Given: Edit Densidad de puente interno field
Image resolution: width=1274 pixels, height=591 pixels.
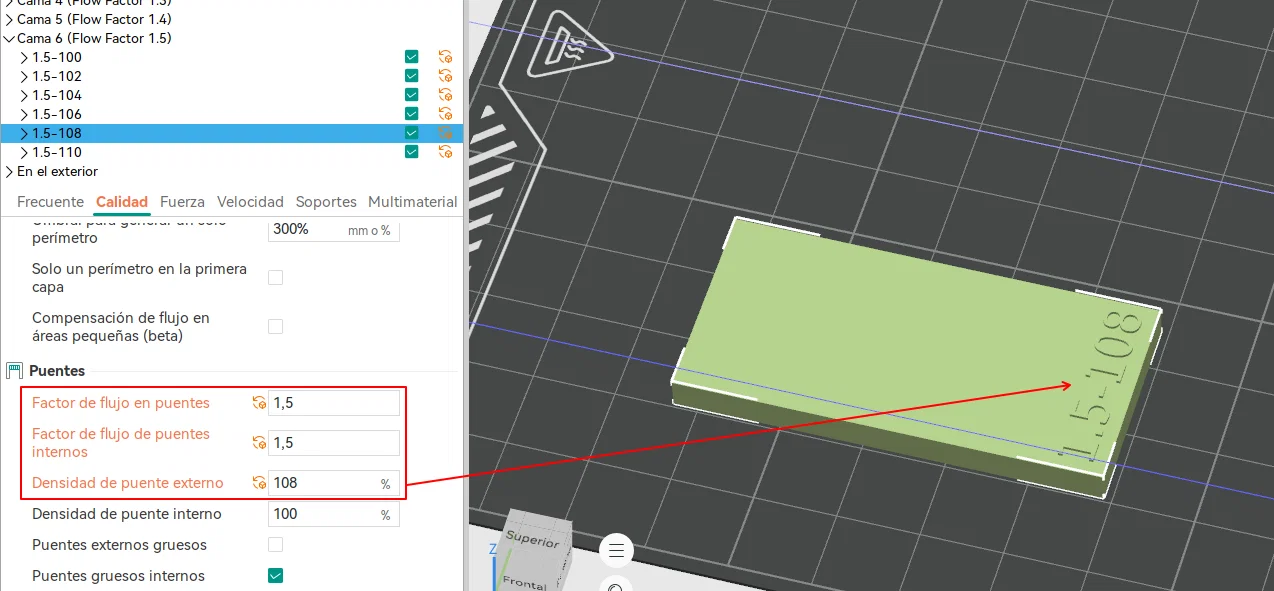Looking at the screenshot, I should pos(334,514).
